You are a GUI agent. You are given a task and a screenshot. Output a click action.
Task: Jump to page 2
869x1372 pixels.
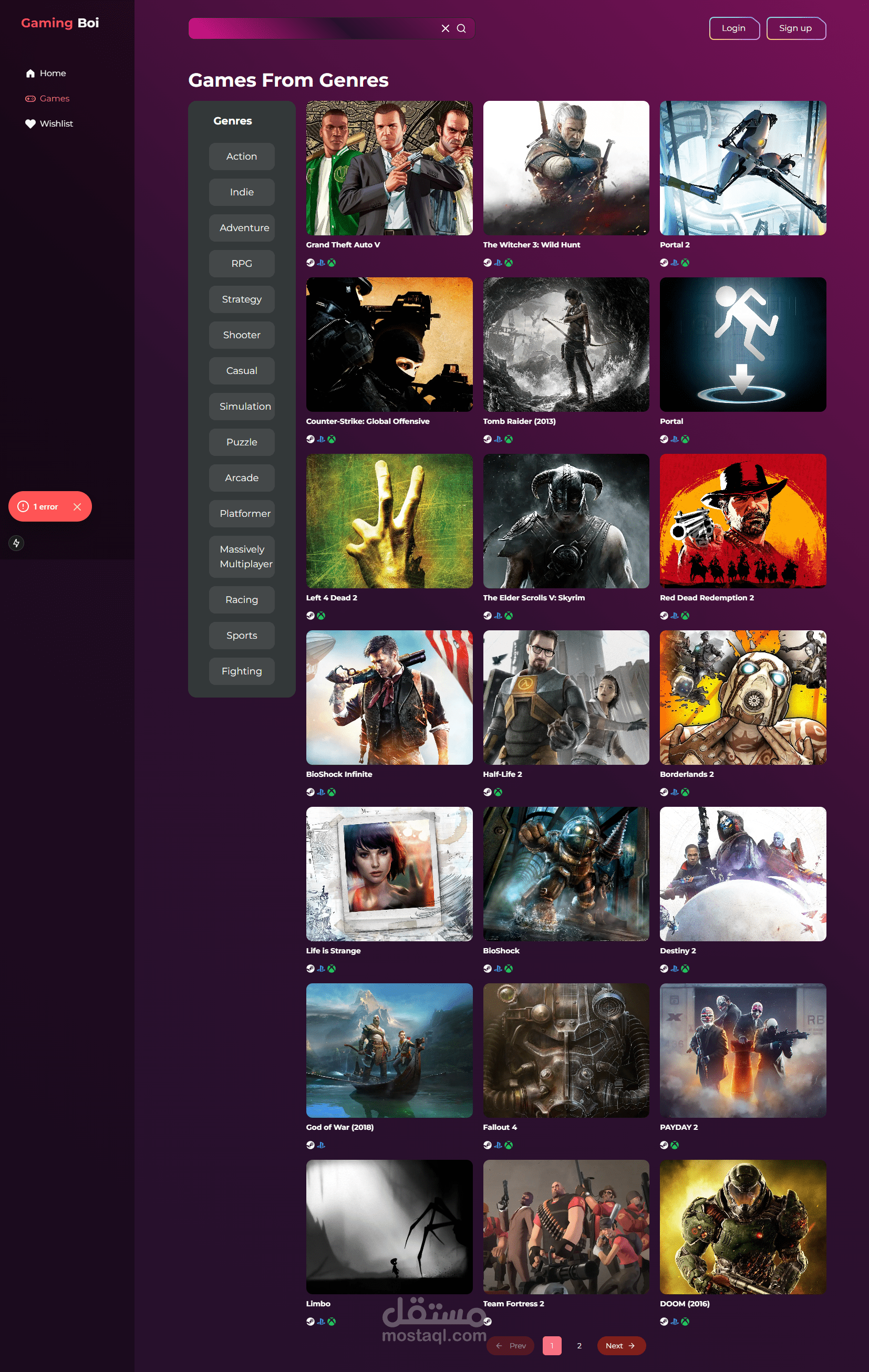[580, 1346]
